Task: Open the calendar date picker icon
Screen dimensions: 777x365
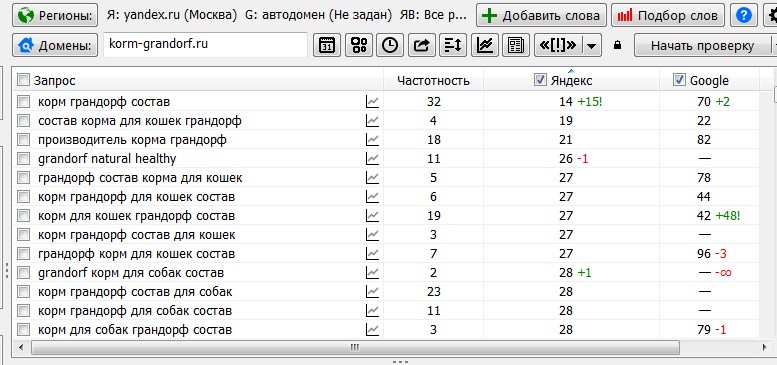Action: click(327, 46)
